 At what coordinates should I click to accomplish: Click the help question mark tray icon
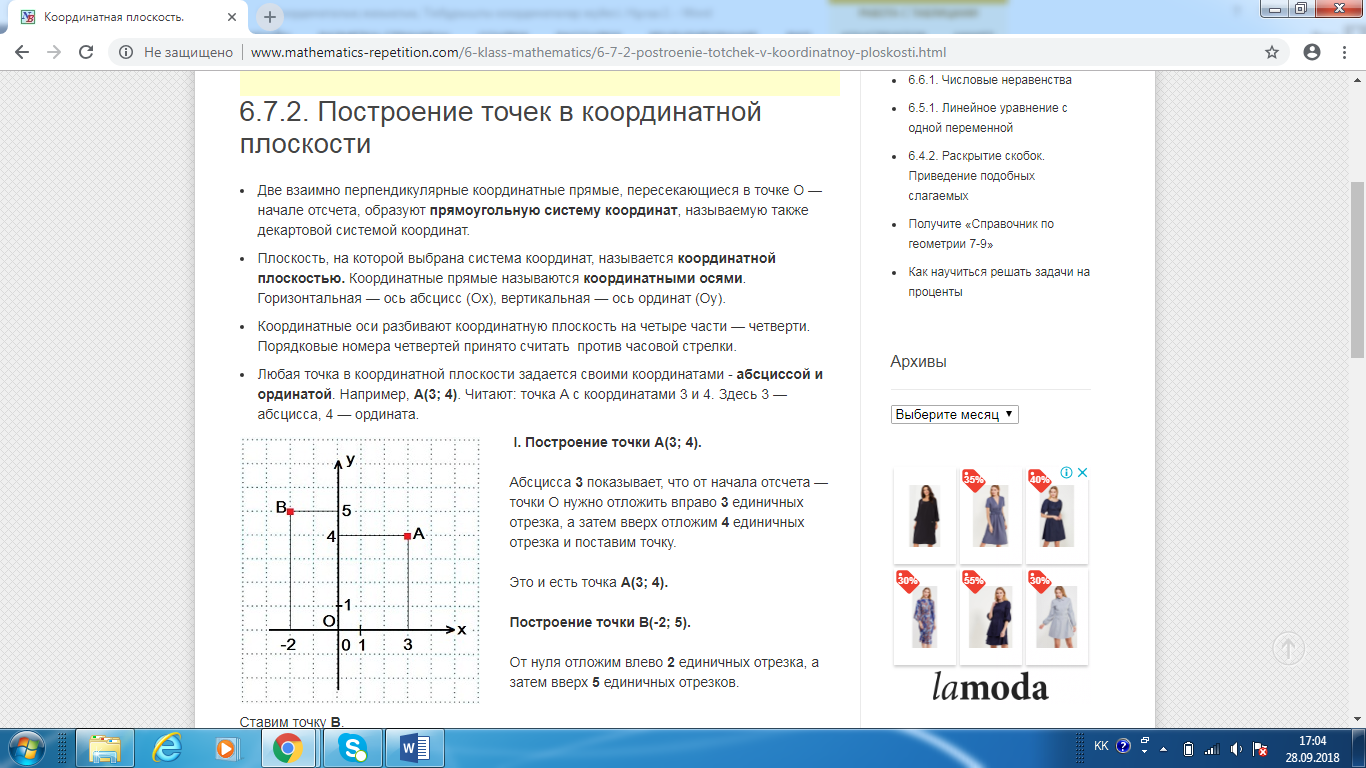point(1124,747)
